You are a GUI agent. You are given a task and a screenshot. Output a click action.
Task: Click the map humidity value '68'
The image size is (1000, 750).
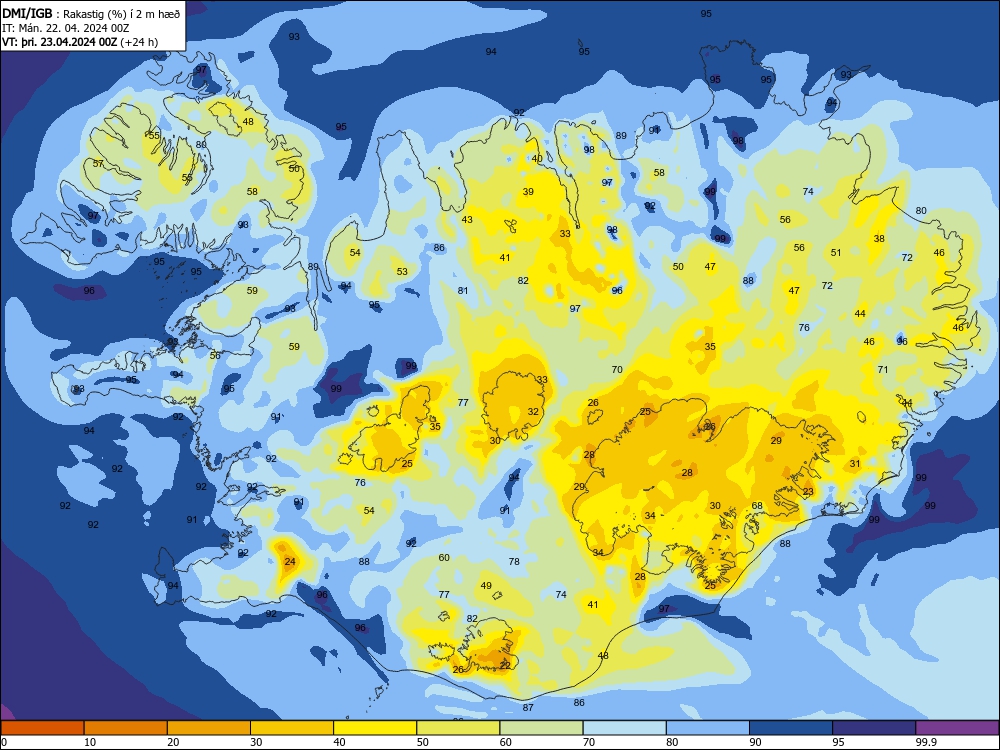click(757, 506)
